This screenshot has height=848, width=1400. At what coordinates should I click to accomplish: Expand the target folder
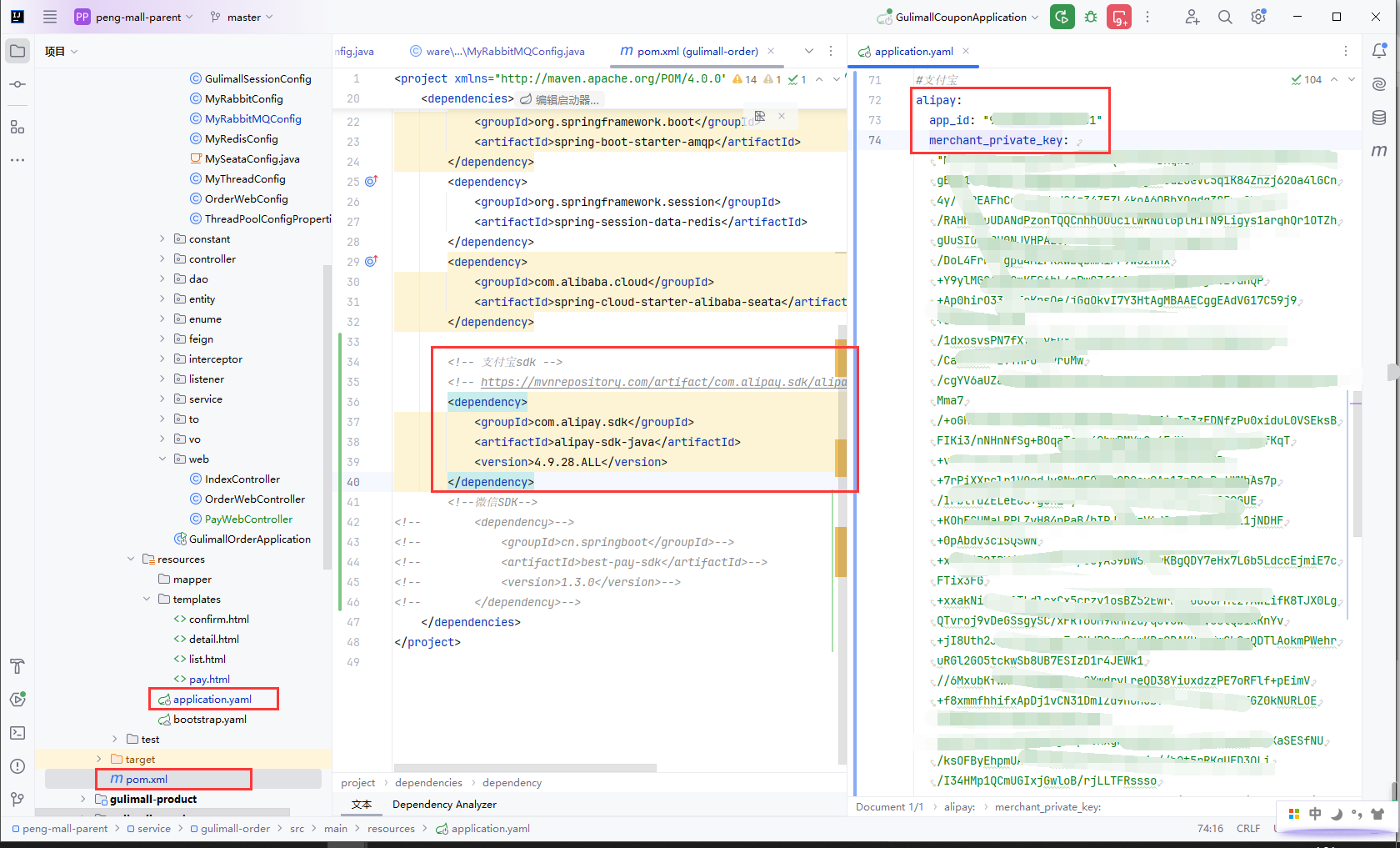99,759
